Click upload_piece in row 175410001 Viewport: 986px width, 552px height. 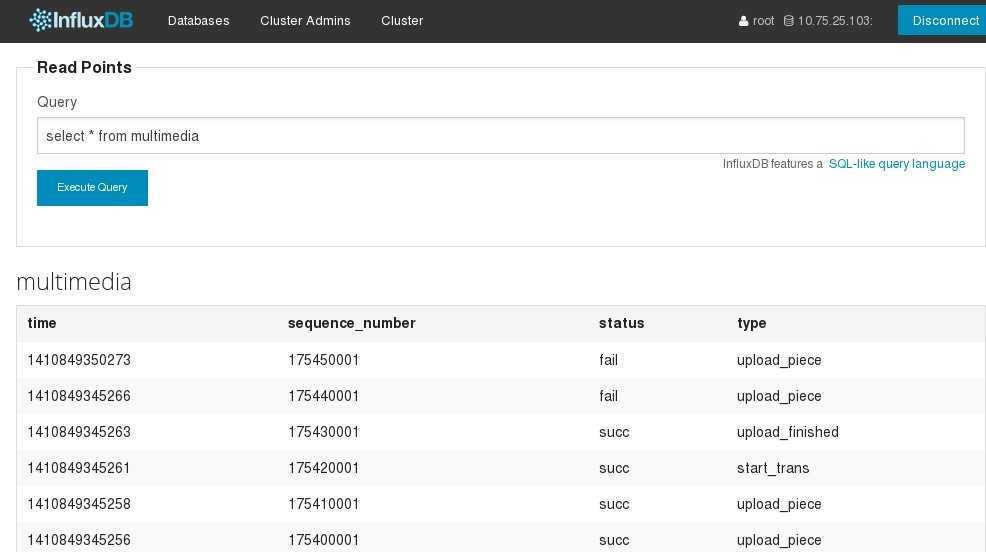[779, 504]
